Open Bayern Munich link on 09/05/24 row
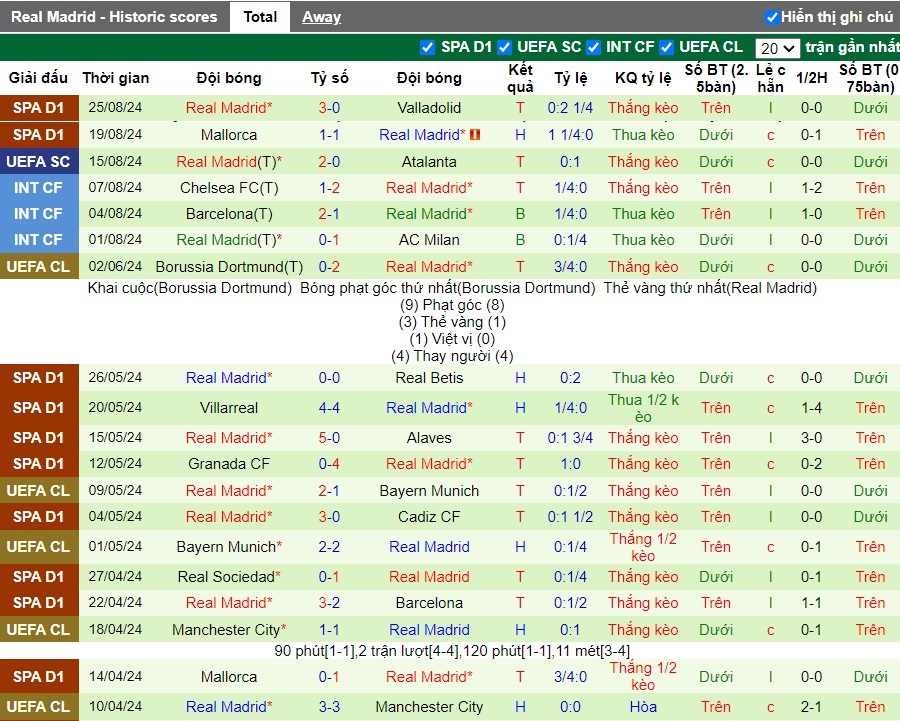 pos(429,491)
